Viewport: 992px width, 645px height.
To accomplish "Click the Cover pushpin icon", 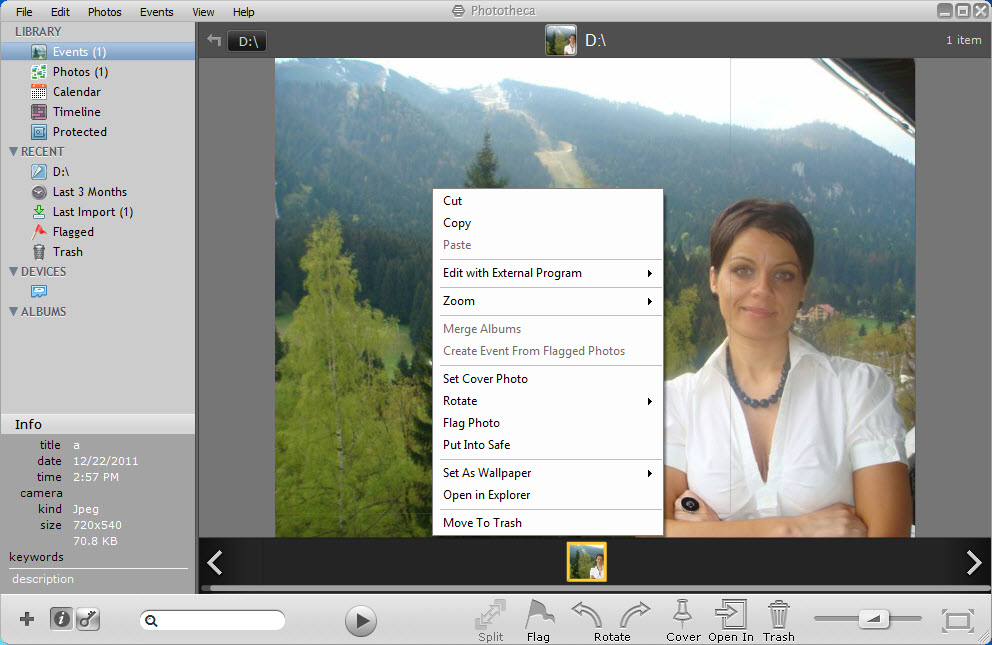I will click(x=683, y=621).
